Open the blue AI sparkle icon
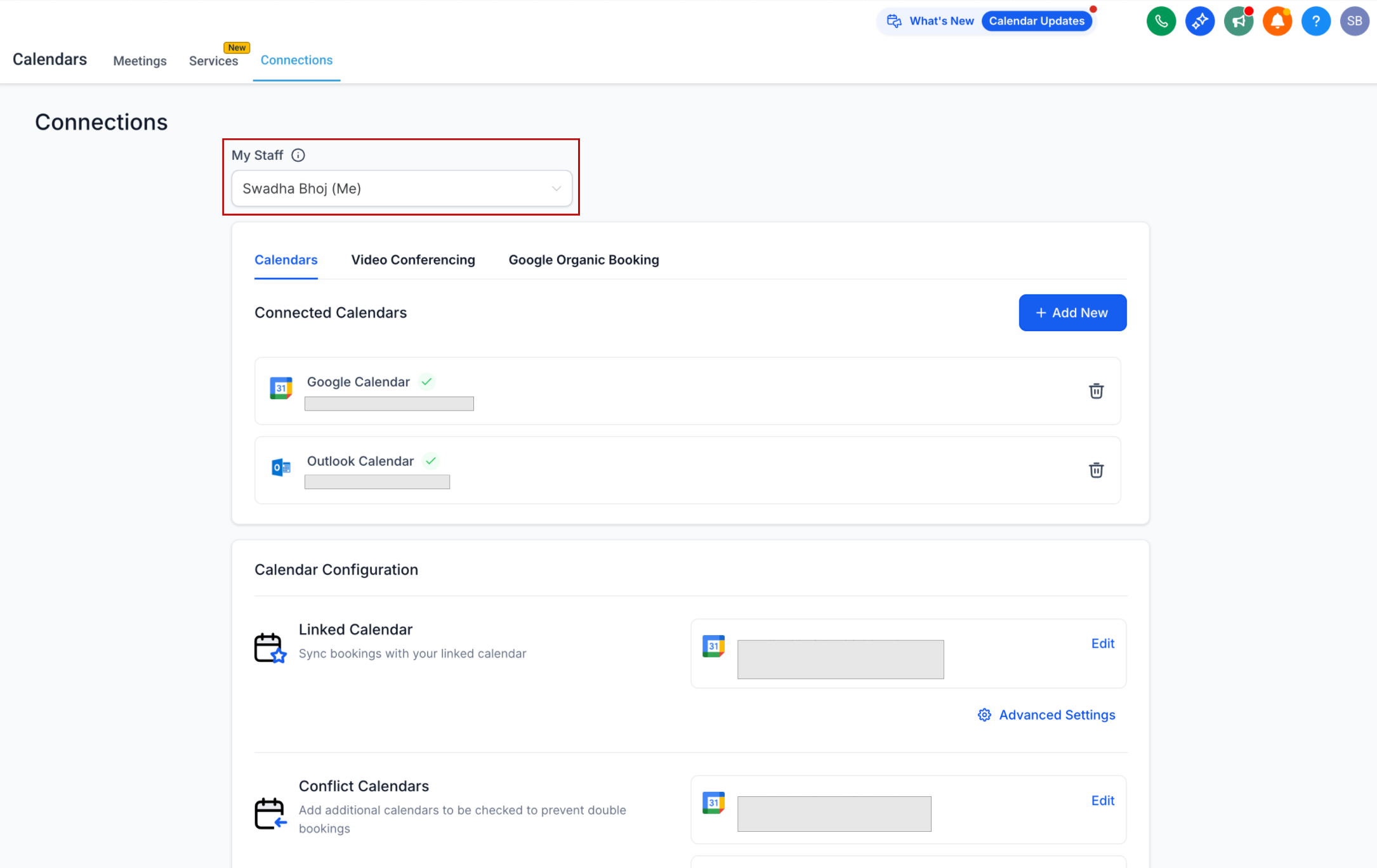This screenshot has height=868, width=1377. pyautogui.click(x=1199, y=21)
